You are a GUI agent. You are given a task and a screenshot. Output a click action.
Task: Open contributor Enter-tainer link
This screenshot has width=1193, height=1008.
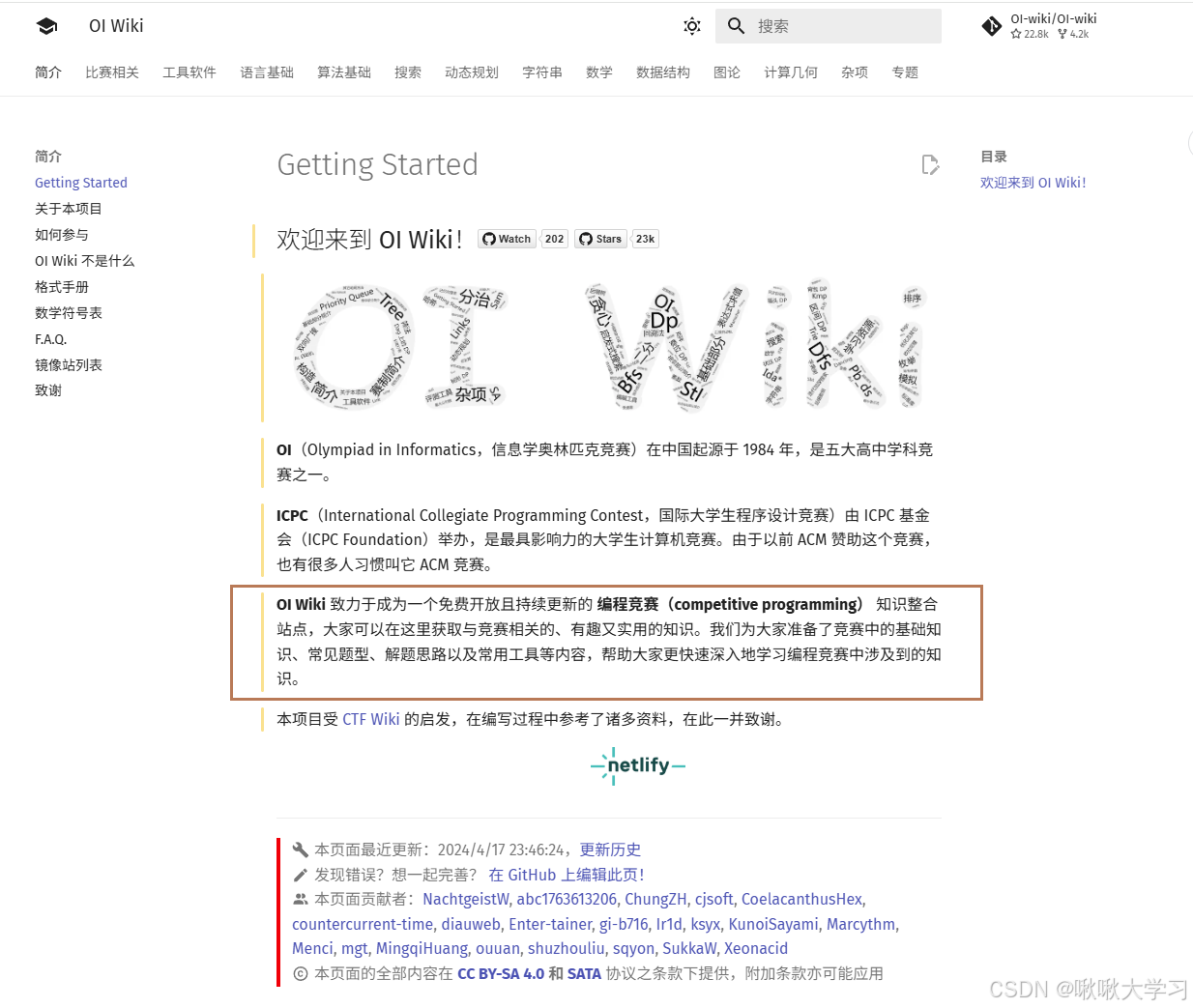tap(550, 924)
